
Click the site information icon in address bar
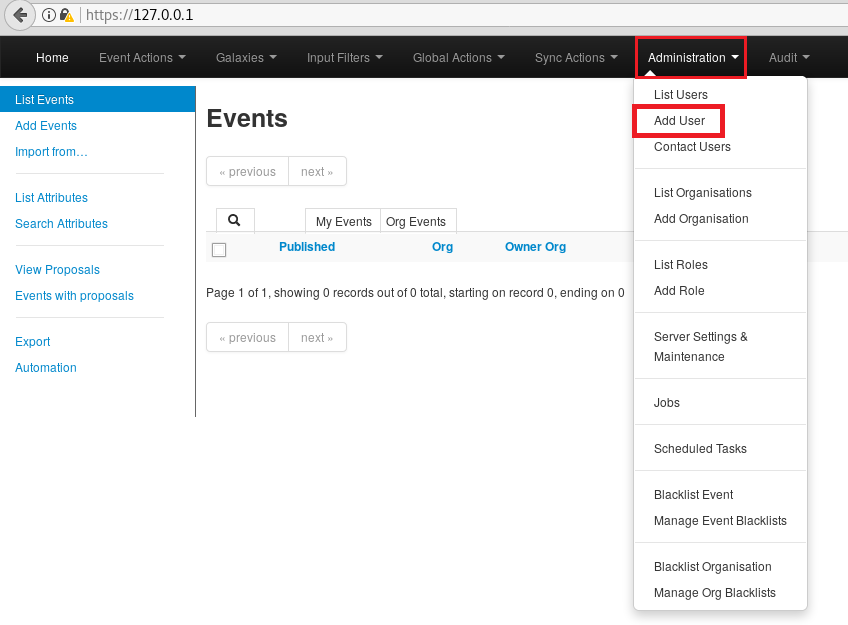(48, 15)
